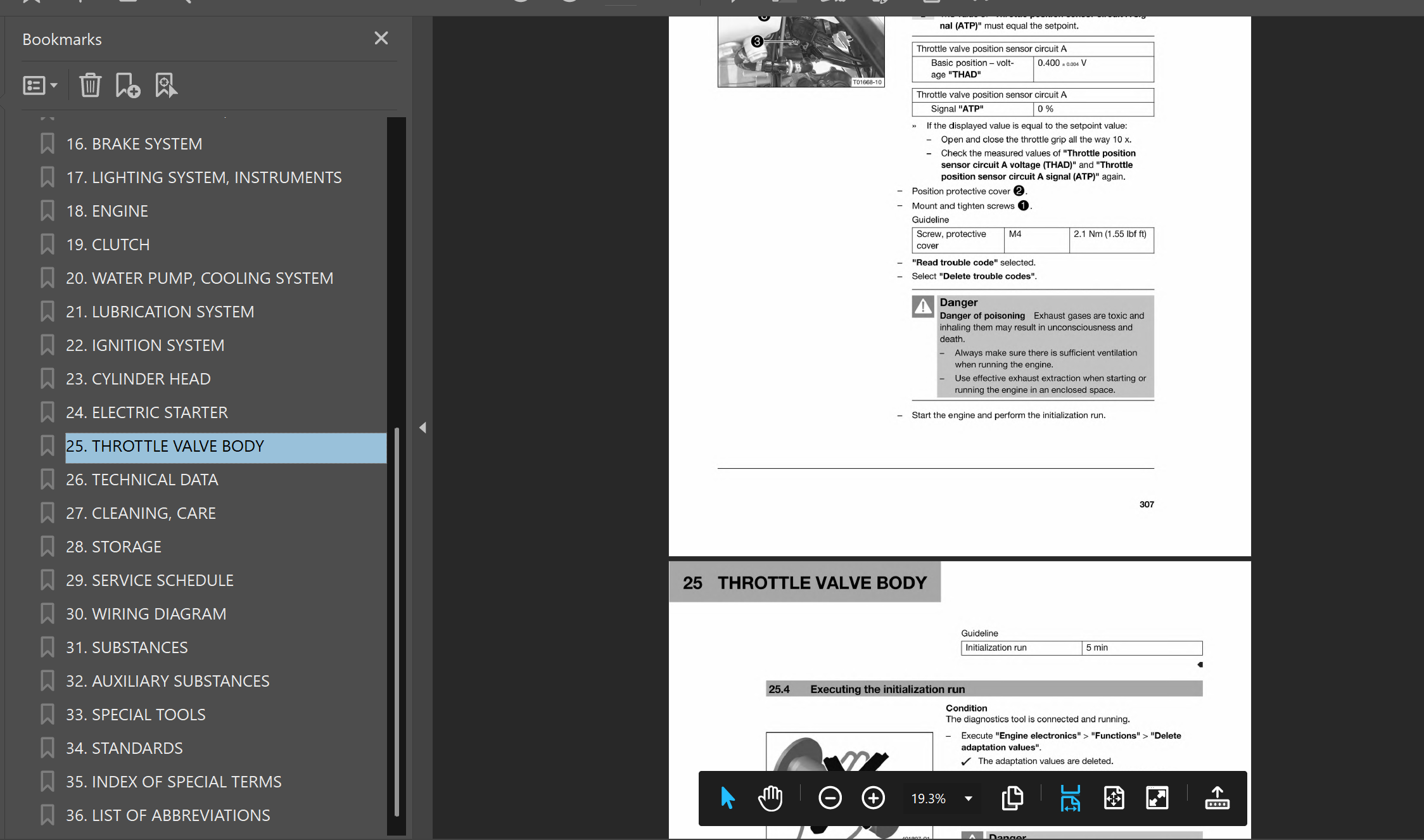Open bookmark 16. BRAKE SYSTEM
The image size is (1424, 840).
pyautogui.click(x=134, y=144)
